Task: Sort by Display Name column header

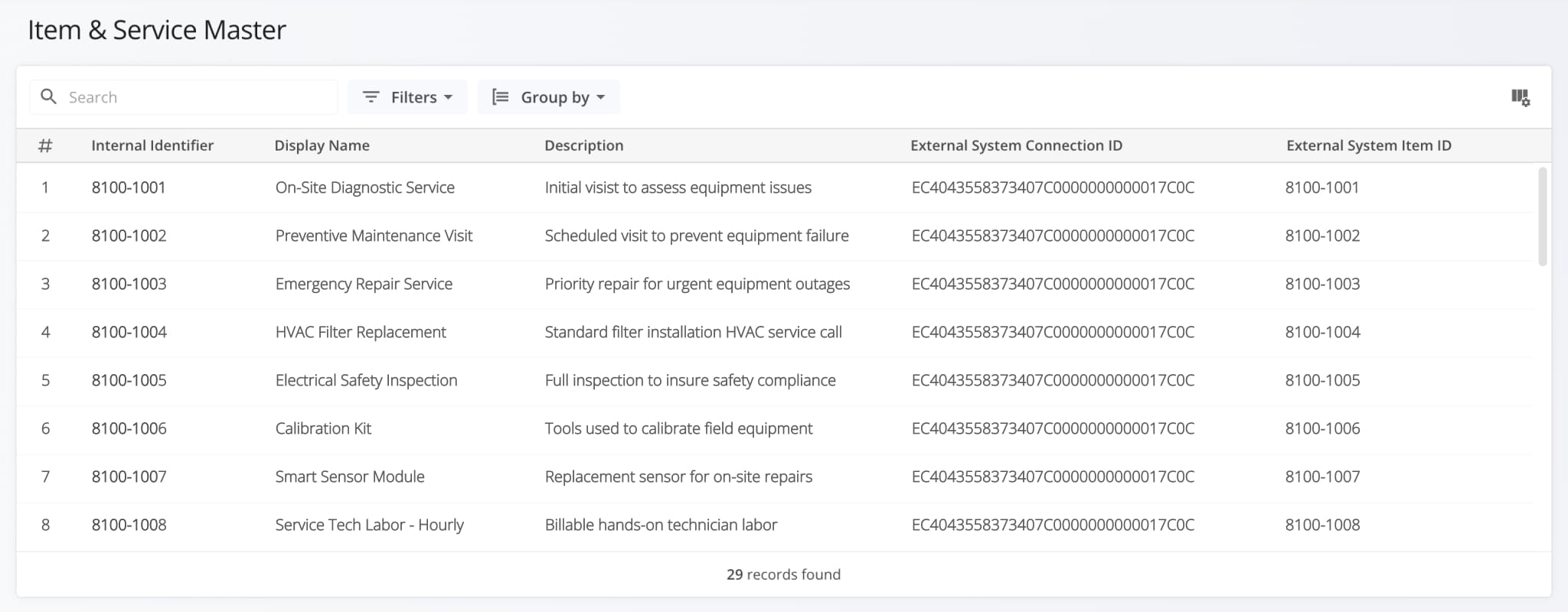Action: click(x=322, y=145)
